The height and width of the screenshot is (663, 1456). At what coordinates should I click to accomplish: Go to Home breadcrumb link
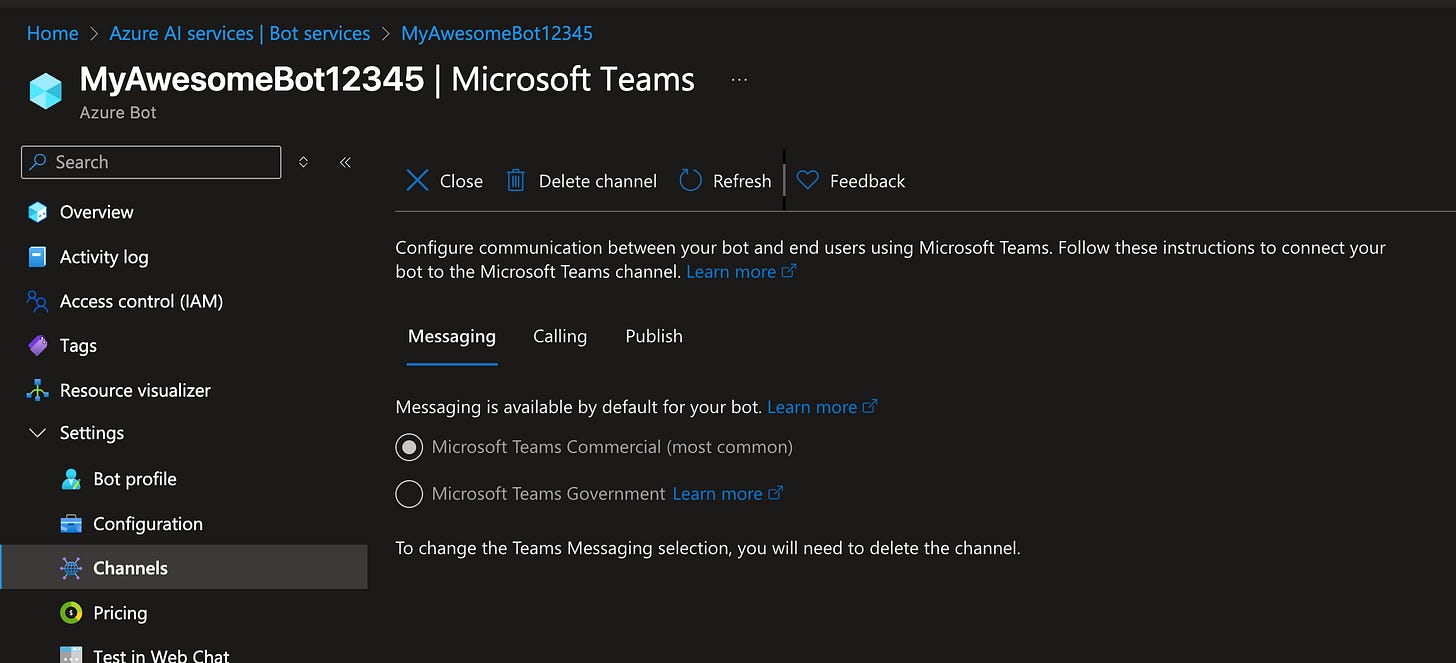[x=53, y=33]
